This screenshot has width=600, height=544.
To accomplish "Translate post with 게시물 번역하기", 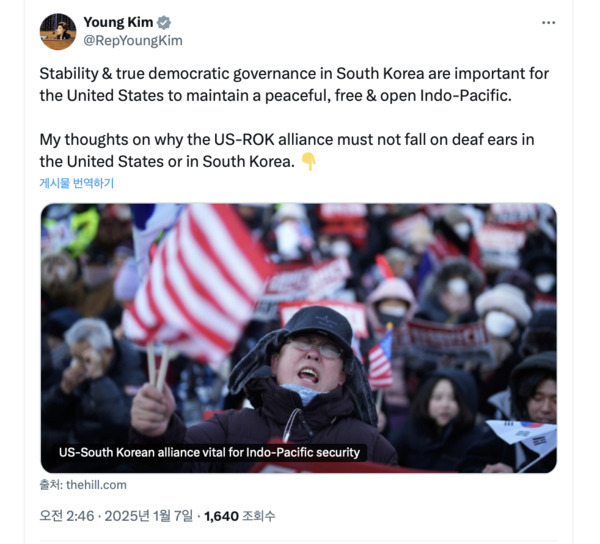I will point(77,183).
